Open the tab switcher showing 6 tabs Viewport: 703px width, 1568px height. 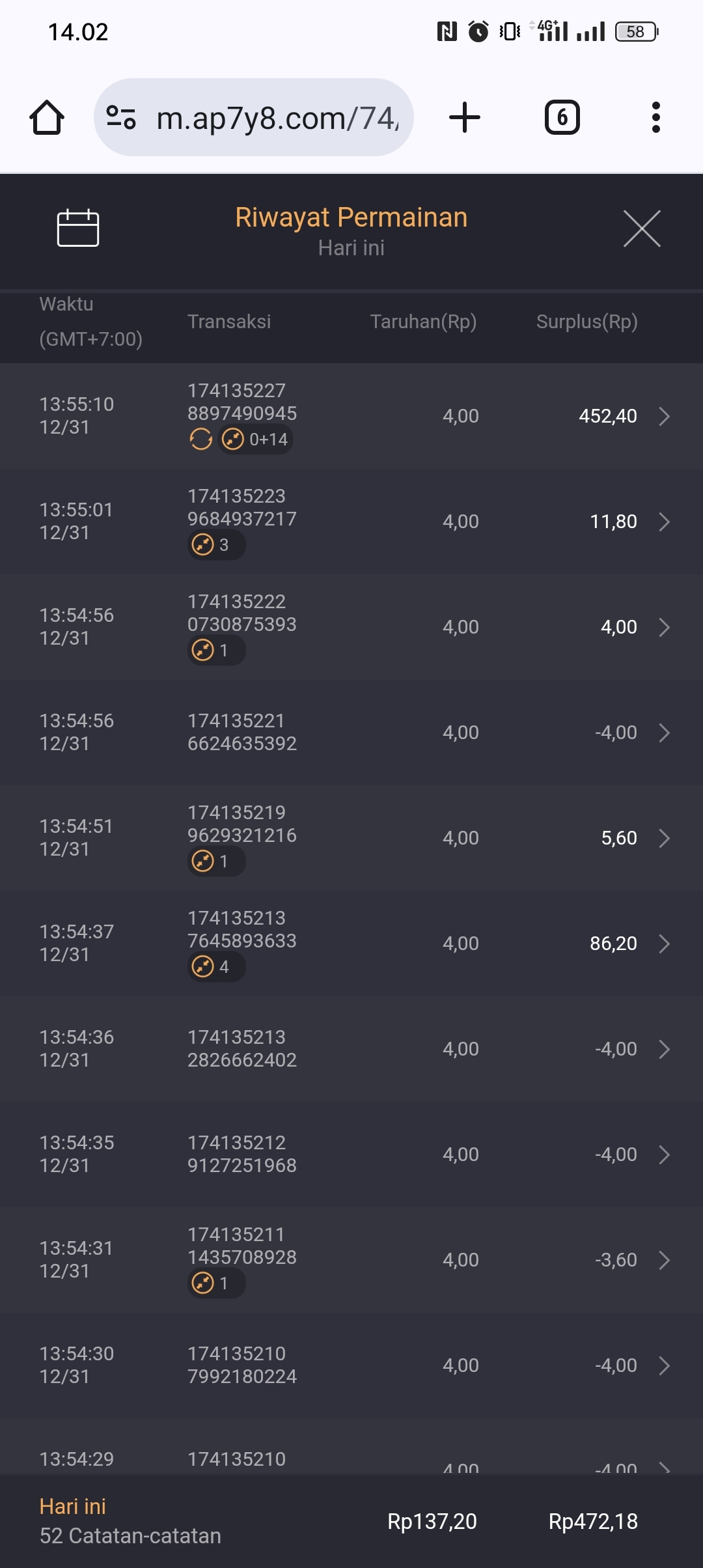562,118
